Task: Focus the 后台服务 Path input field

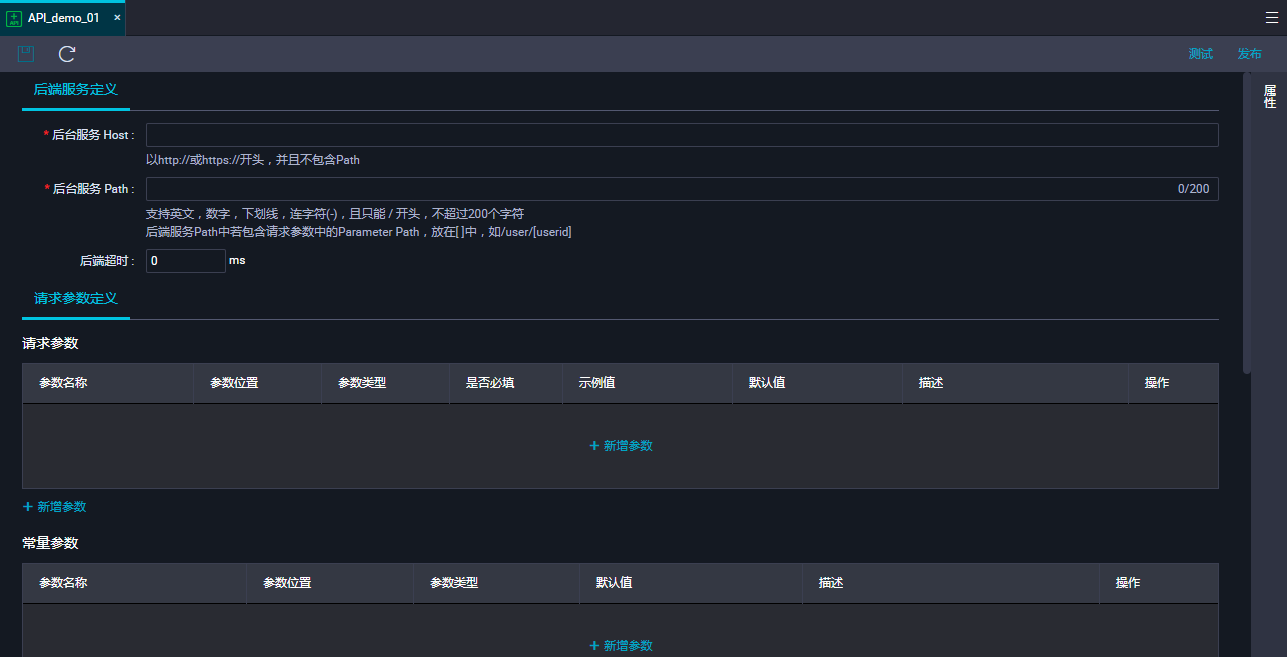Action: pyautogui.click(x=682, y=189)
